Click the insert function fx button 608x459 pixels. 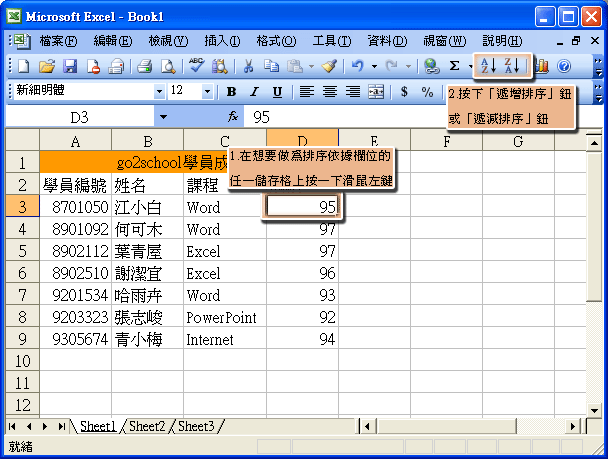(233, 116)
